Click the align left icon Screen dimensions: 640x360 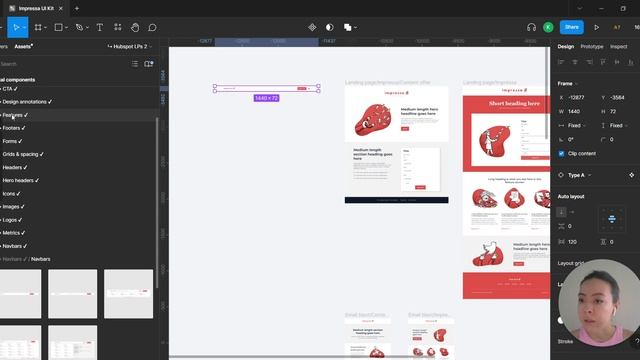[x=561, y=62]
